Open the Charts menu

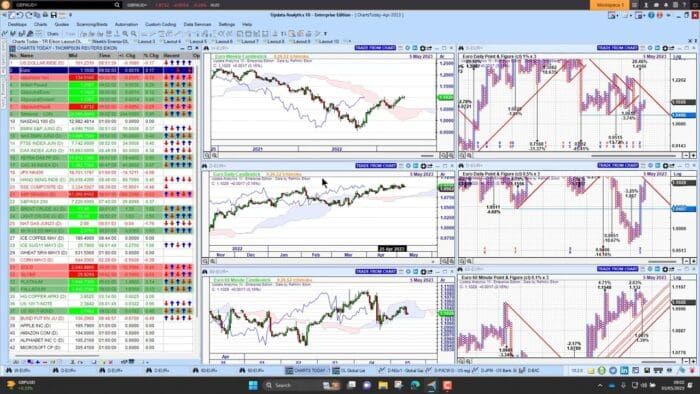(x=41, y=25)
